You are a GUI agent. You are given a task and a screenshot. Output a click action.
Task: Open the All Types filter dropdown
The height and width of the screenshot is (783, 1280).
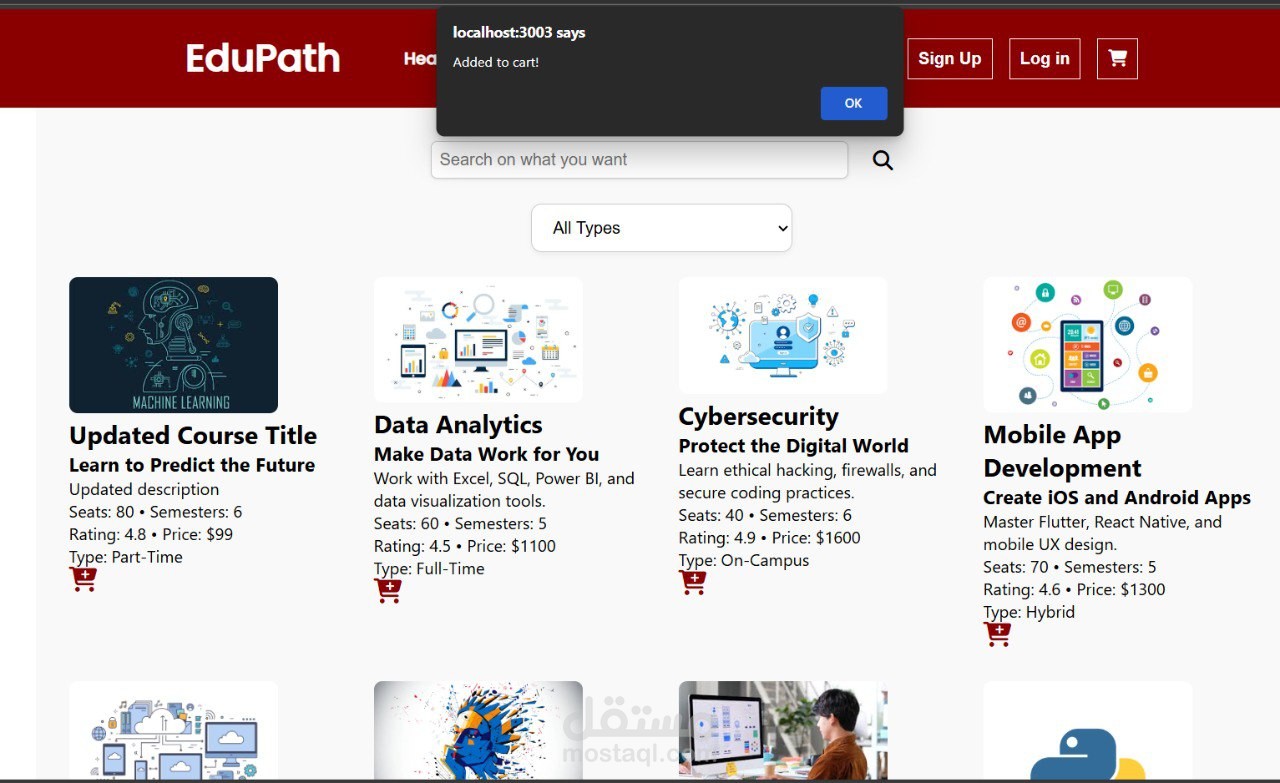pyautogui.click(x=661, y=228)
